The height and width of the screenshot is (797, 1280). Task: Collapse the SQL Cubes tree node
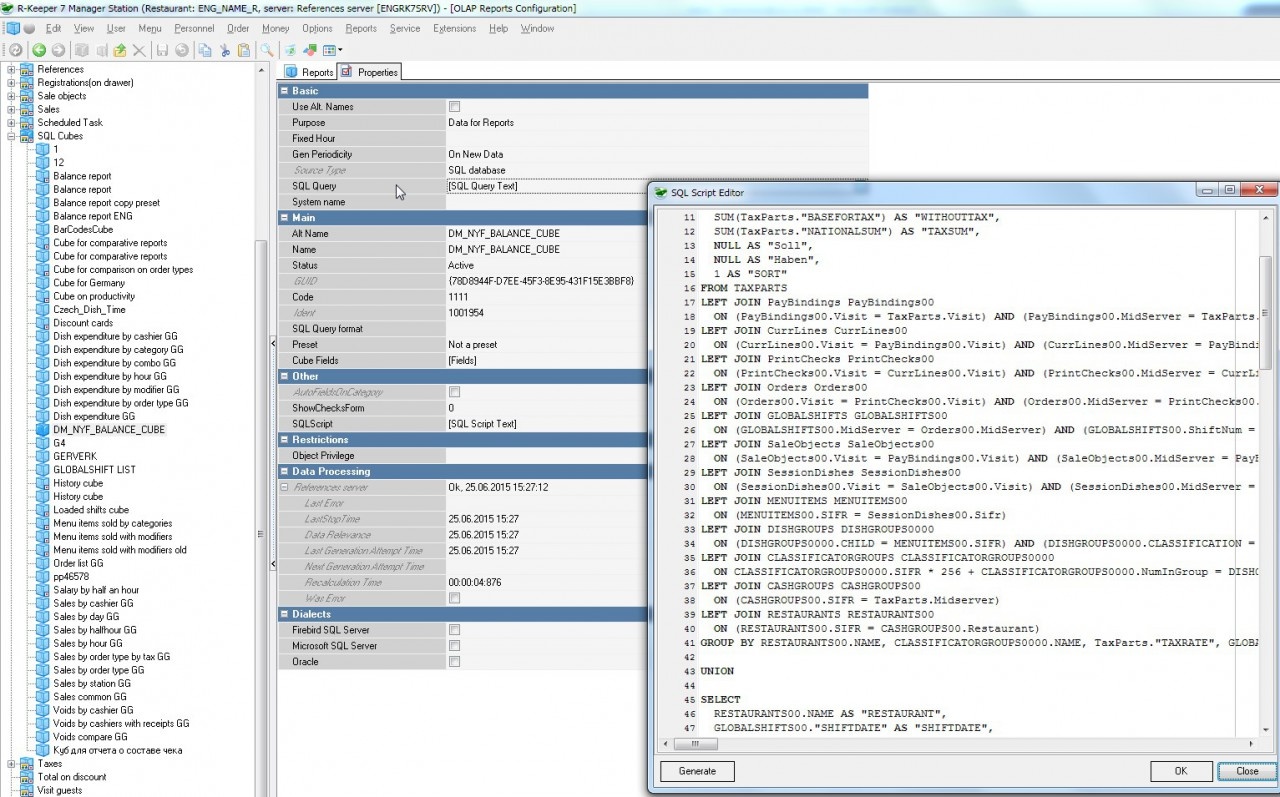[11, 136]
